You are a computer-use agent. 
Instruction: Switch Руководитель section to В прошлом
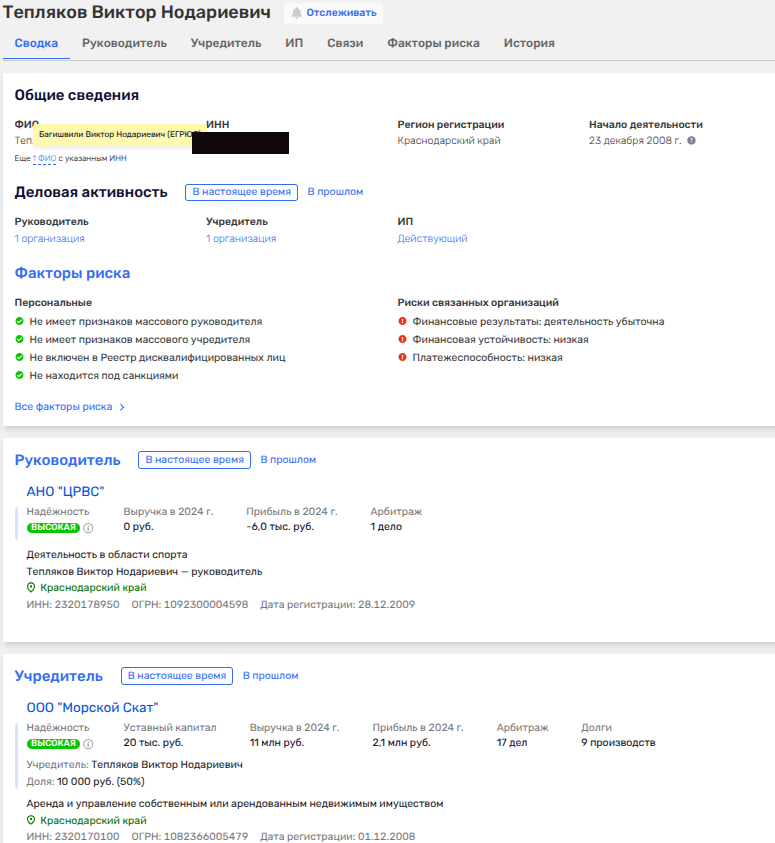[x=288, y=460]
